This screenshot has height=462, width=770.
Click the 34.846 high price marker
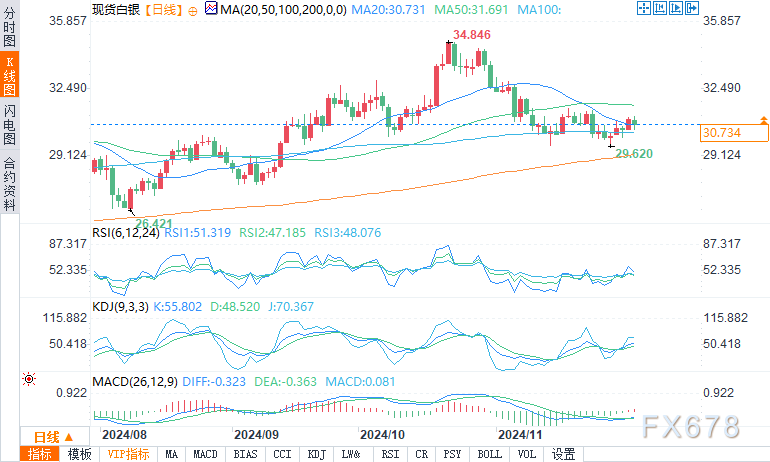(471, 35)
